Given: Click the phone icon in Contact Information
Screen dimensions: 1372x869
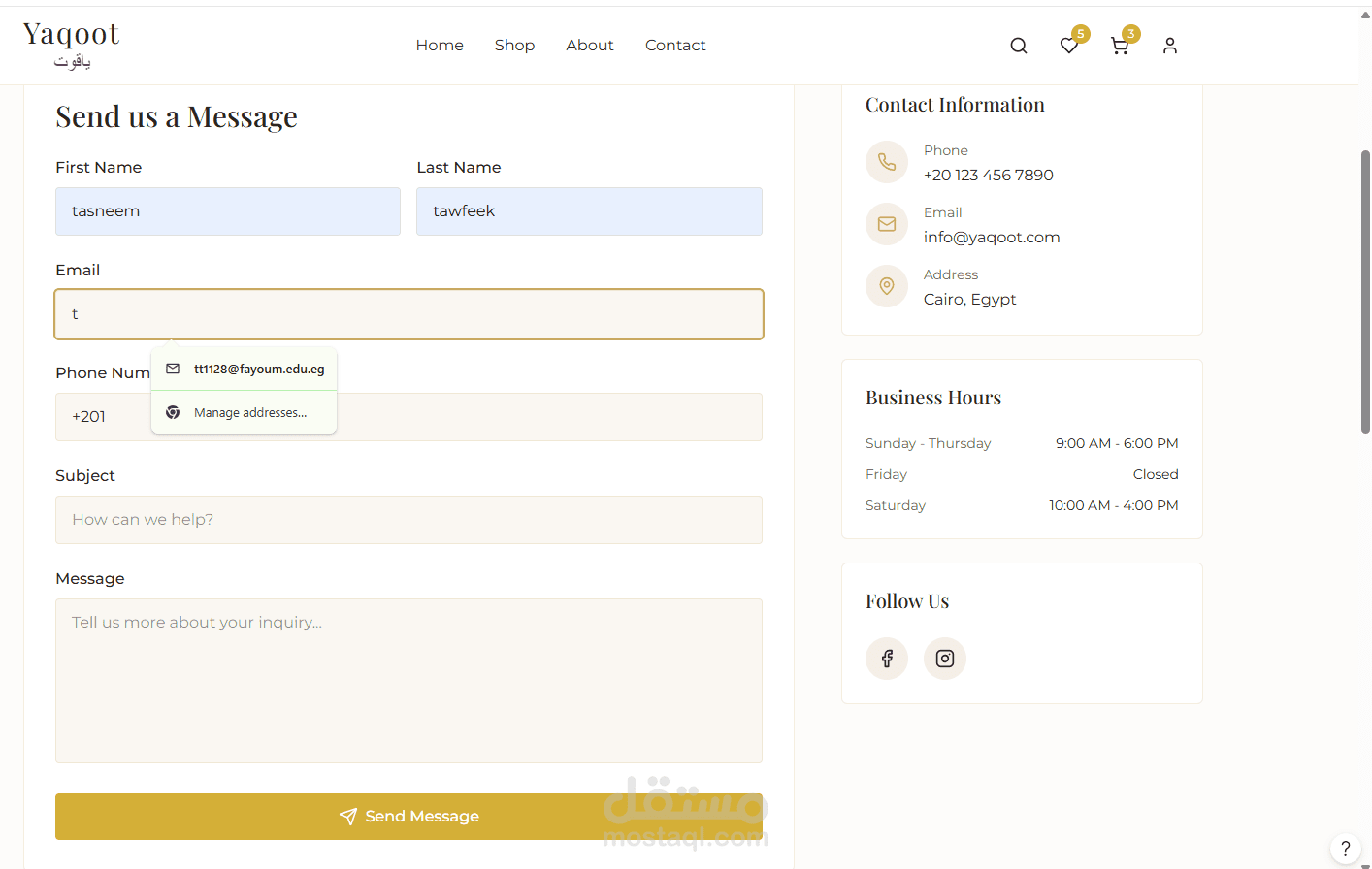Looking at the screenshot, I should click(x=887, y=162).
